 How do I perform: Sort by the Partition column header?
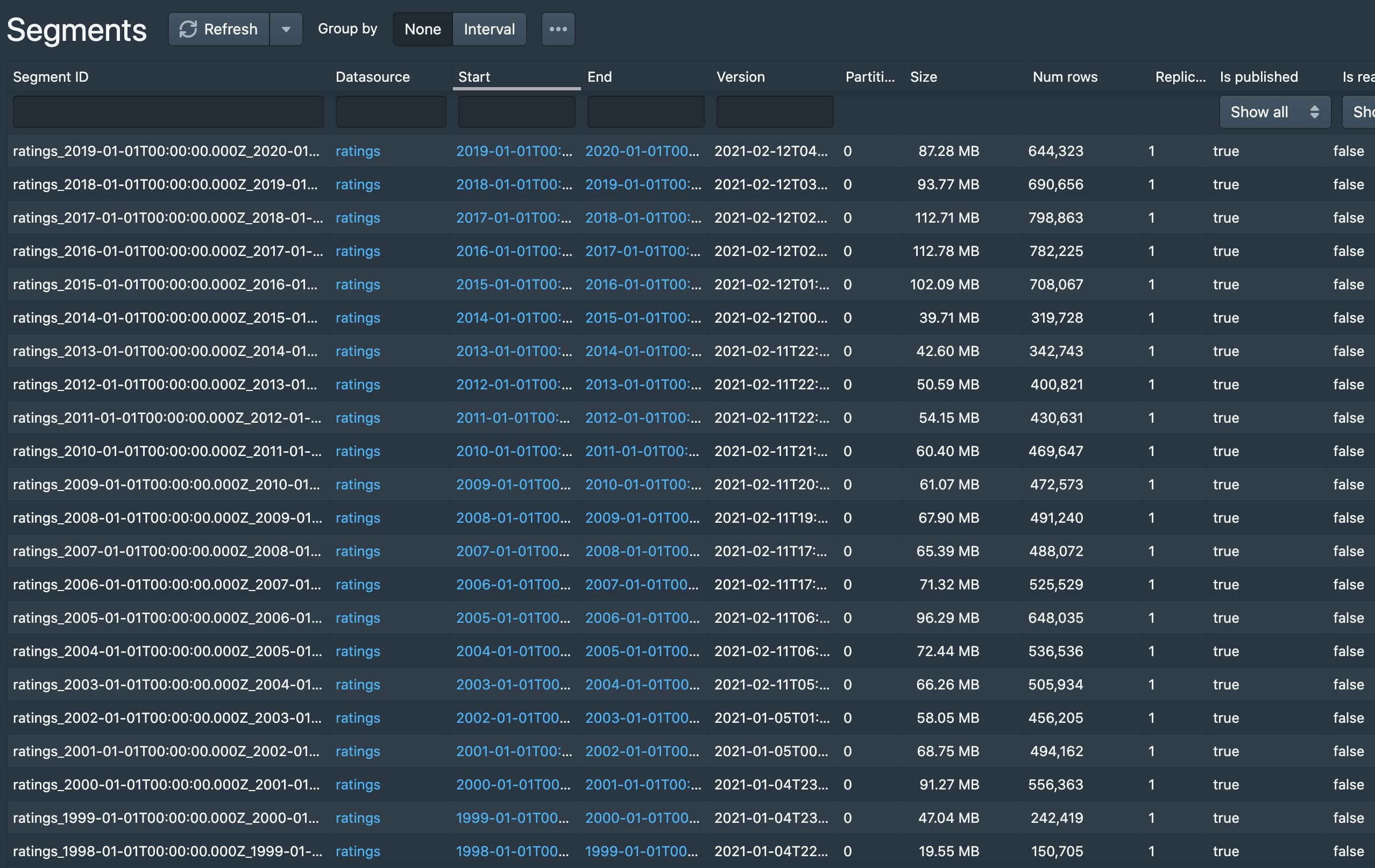870,77
